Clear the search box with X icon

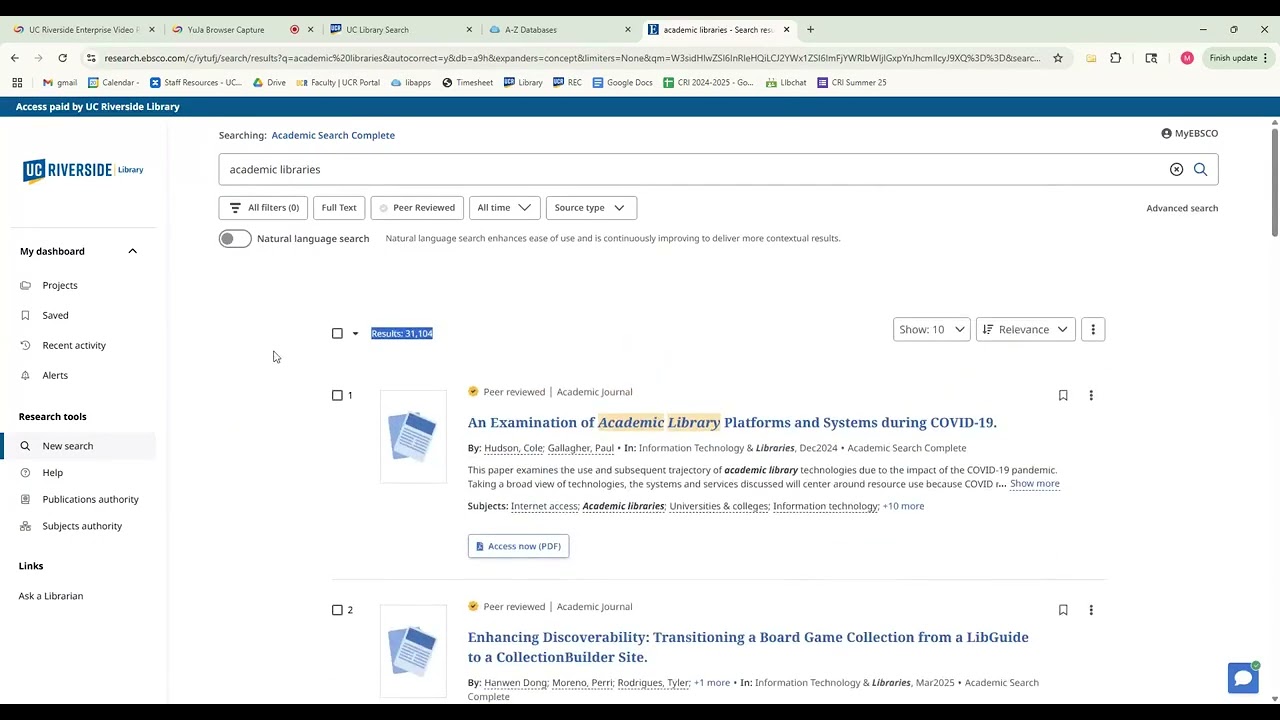tap(1176, 170)
